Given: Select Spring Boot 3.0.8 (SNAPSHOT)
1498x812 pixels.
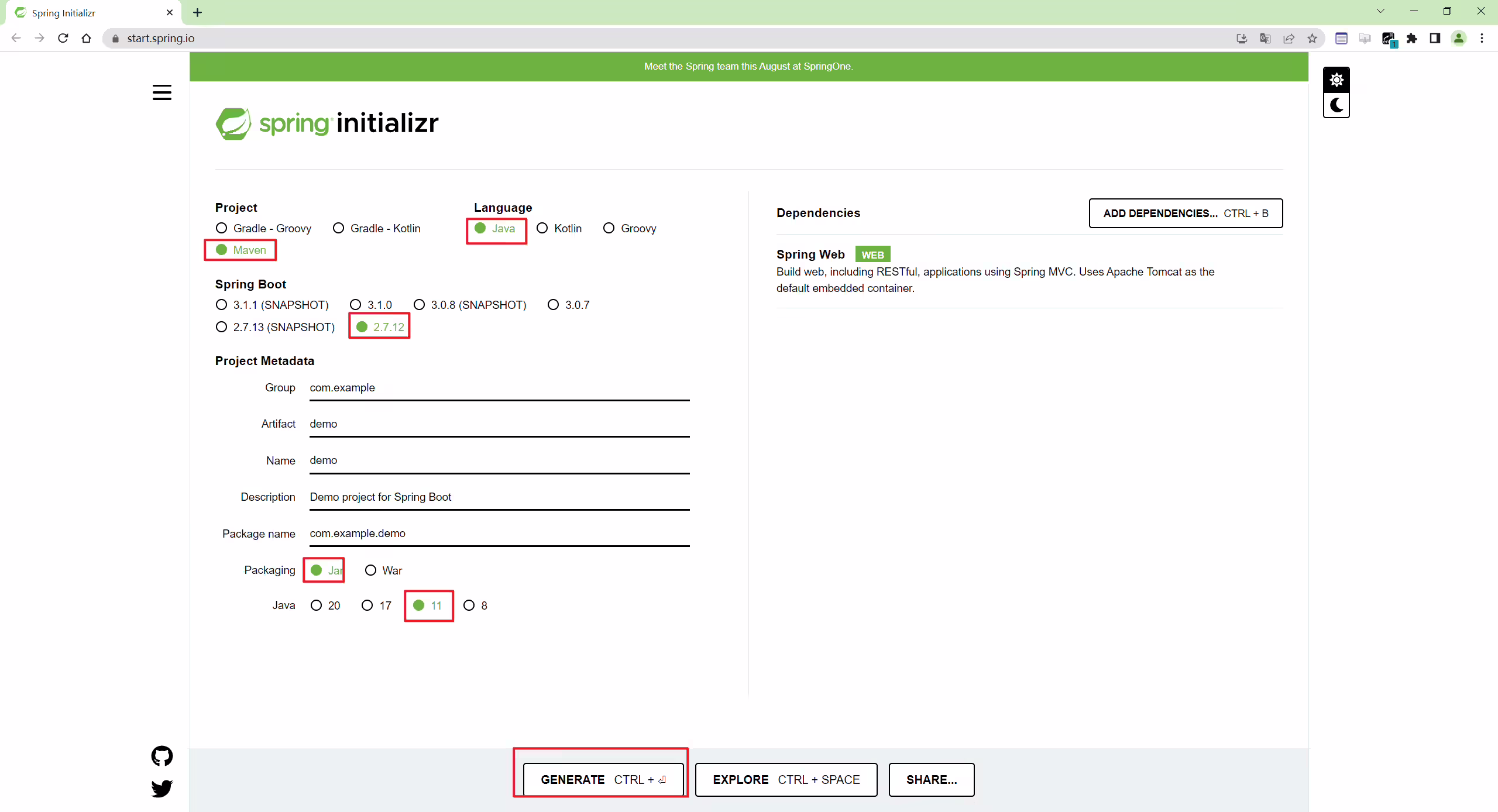Looking at the screenshot, I should 470,305.
